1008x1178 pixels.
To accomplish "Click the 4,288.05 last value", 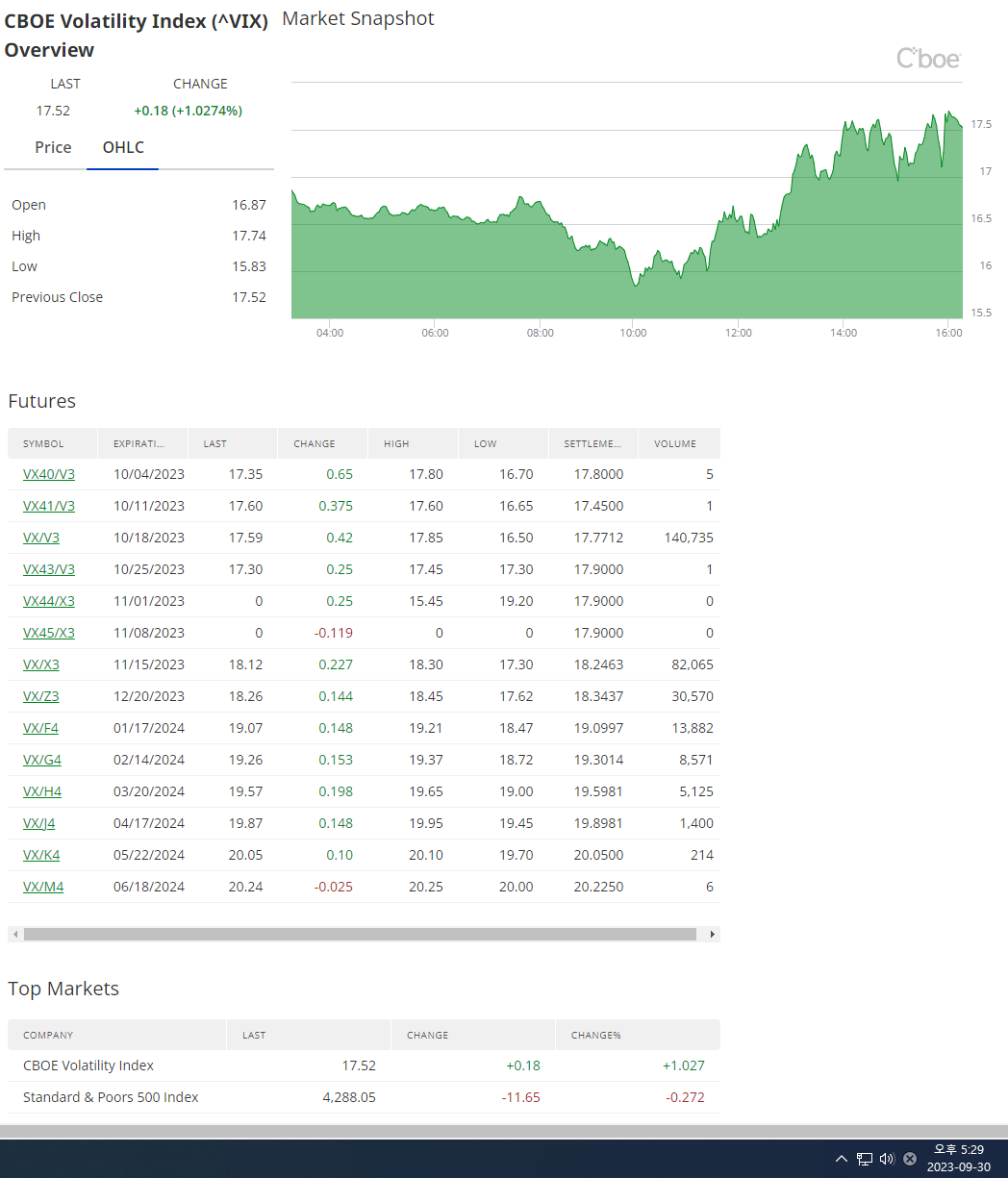I will [349, 1097].
